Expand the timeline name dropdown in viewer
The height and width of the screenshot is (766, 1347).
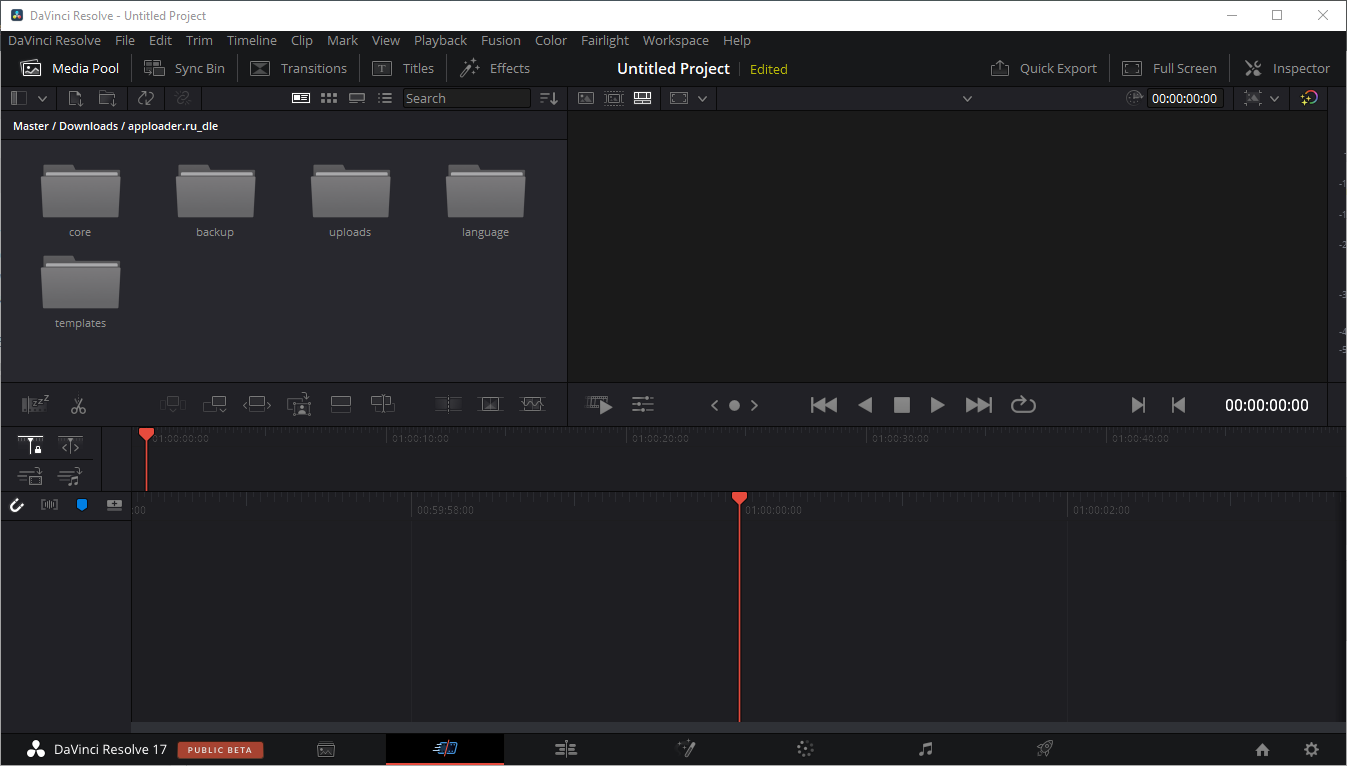click(967, 98)
